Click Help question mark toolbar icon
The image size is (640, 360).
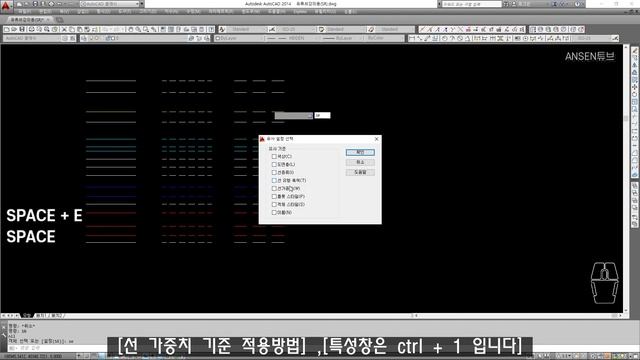pos(211,29)
